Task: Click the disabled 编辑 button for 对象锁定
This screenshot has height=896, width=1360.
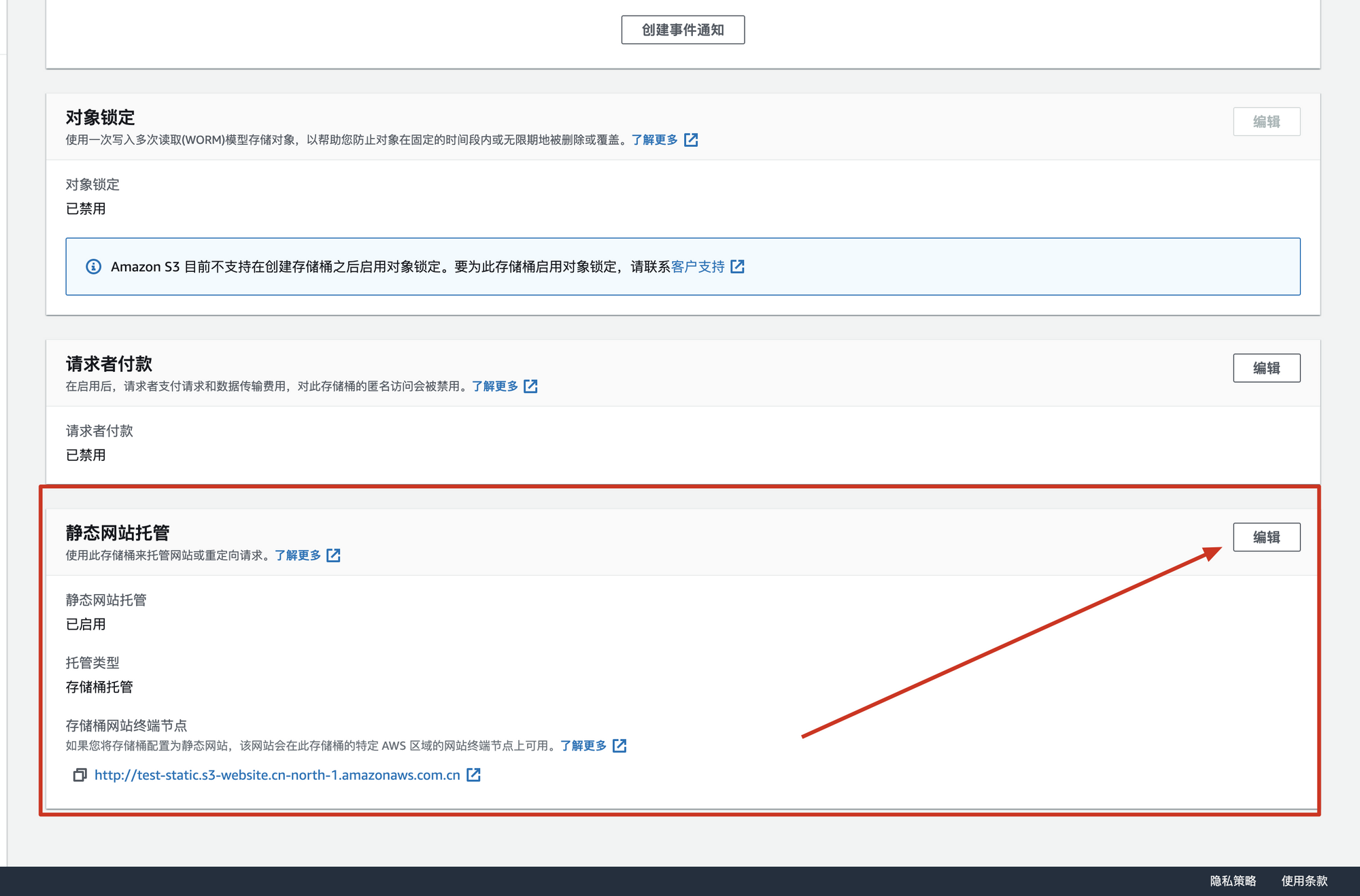Action: coord(1266,122)
